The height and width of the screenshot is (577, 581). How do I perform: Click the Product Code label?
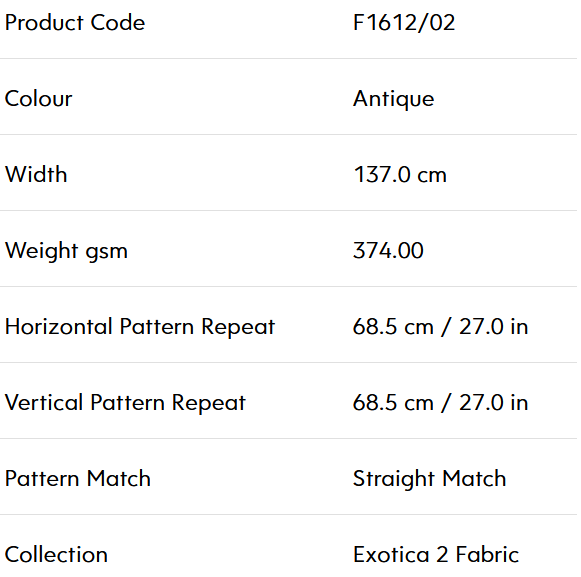[x=75, y=23]
